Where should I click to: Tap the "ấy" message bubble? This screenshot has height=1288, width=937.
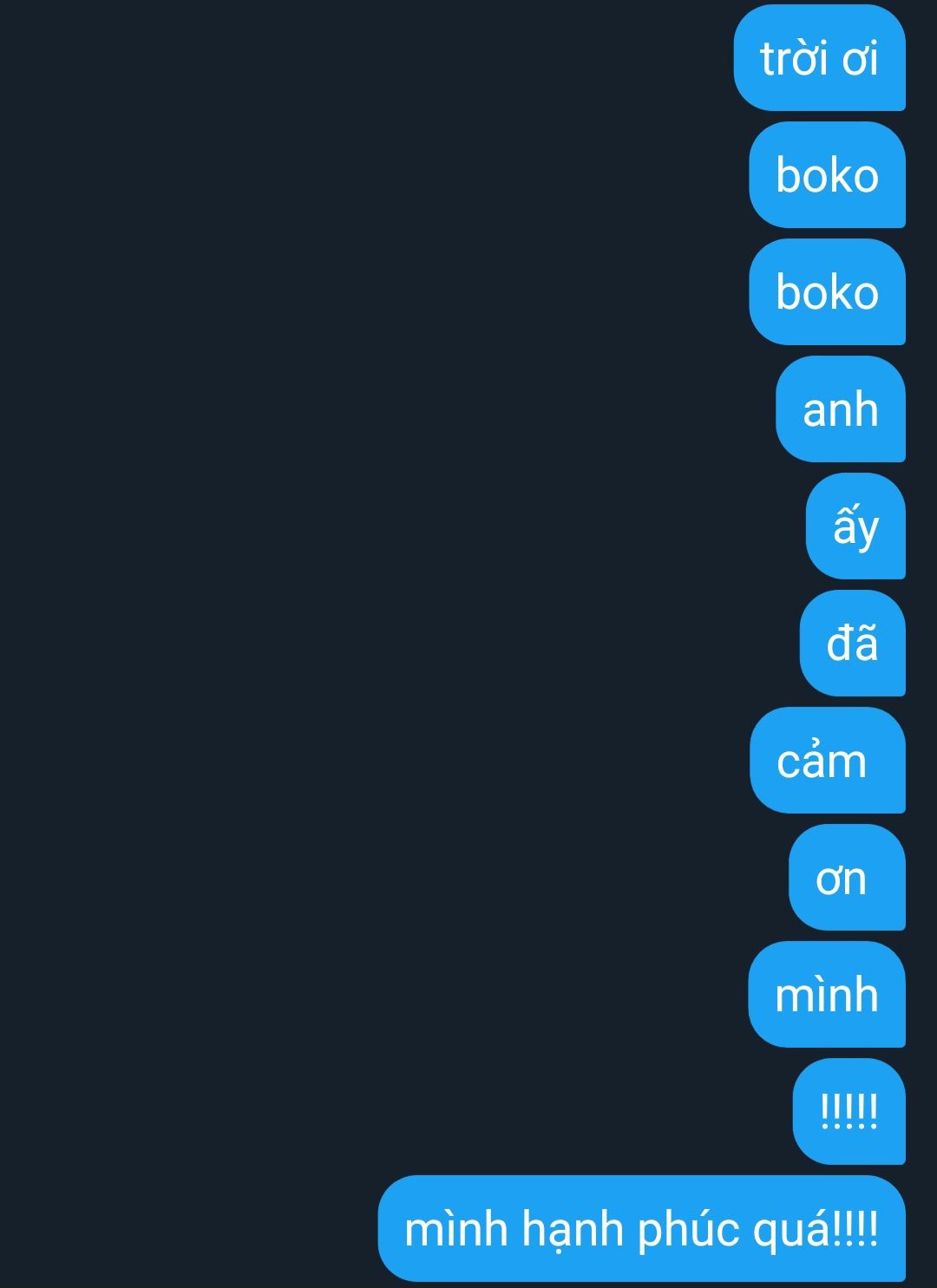(855, 526)
